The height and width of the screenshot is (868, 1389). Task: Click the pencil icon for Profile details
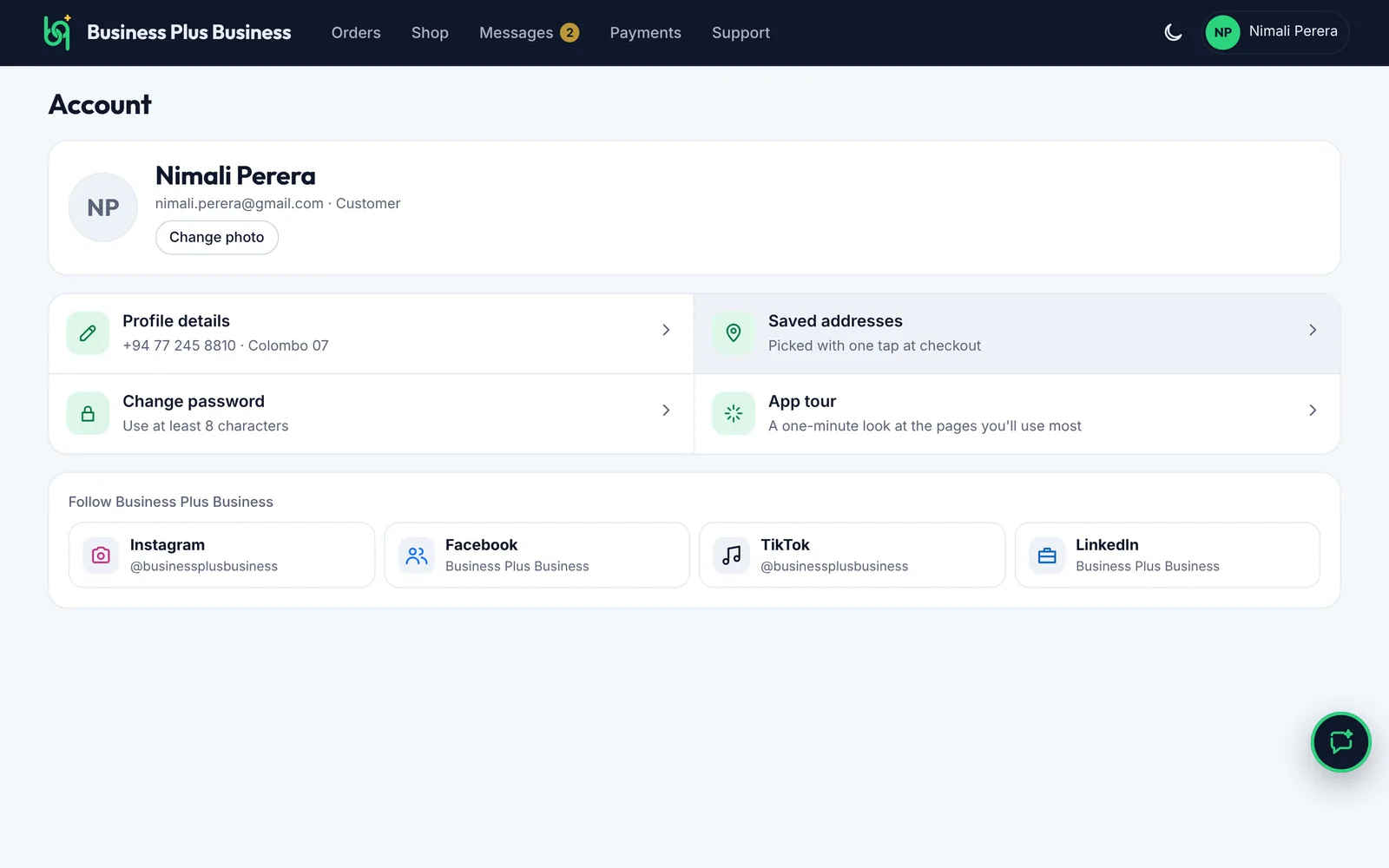[88, 333]
